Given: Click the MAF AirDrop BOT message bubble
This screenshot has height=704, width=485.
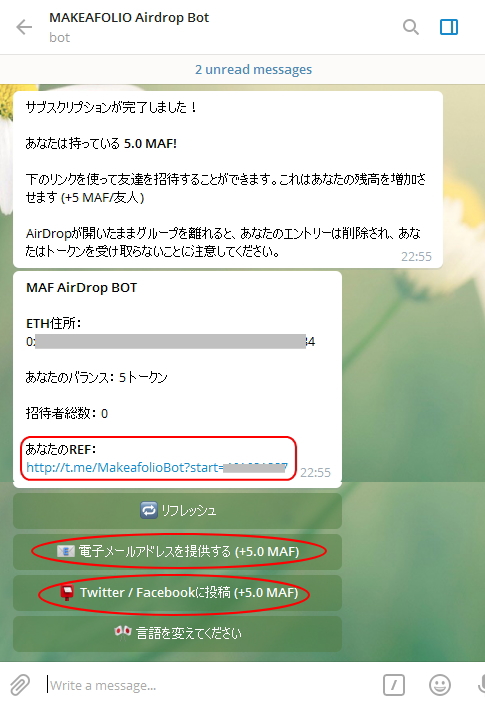Looking at the screenshot, I should [177, 379].
